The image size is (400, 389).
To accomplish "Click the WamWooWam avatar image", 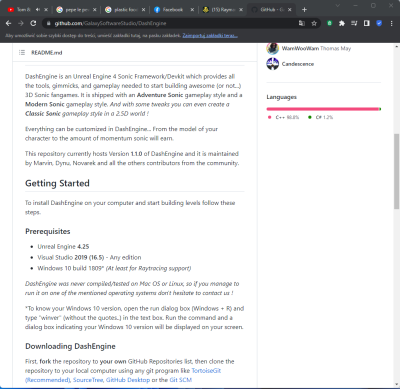I will click(272, 48).
